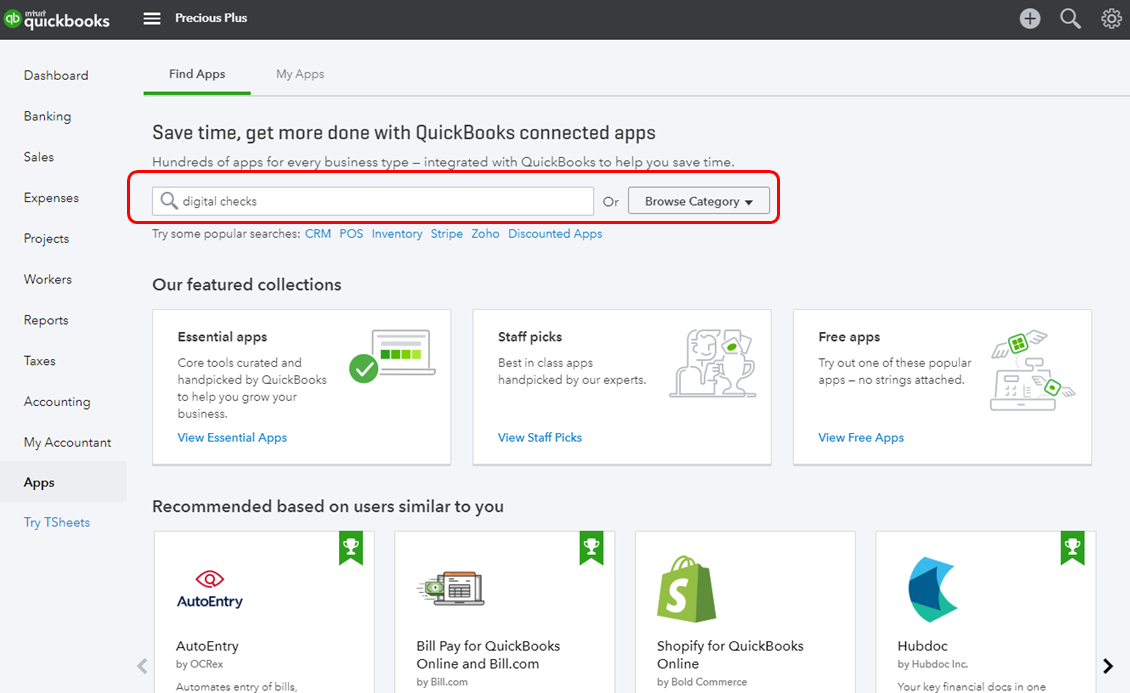Viewport: 1130px width, 693px height.
Task: Open the Try TSheets sidebar link
Action: tap(57, 522)
